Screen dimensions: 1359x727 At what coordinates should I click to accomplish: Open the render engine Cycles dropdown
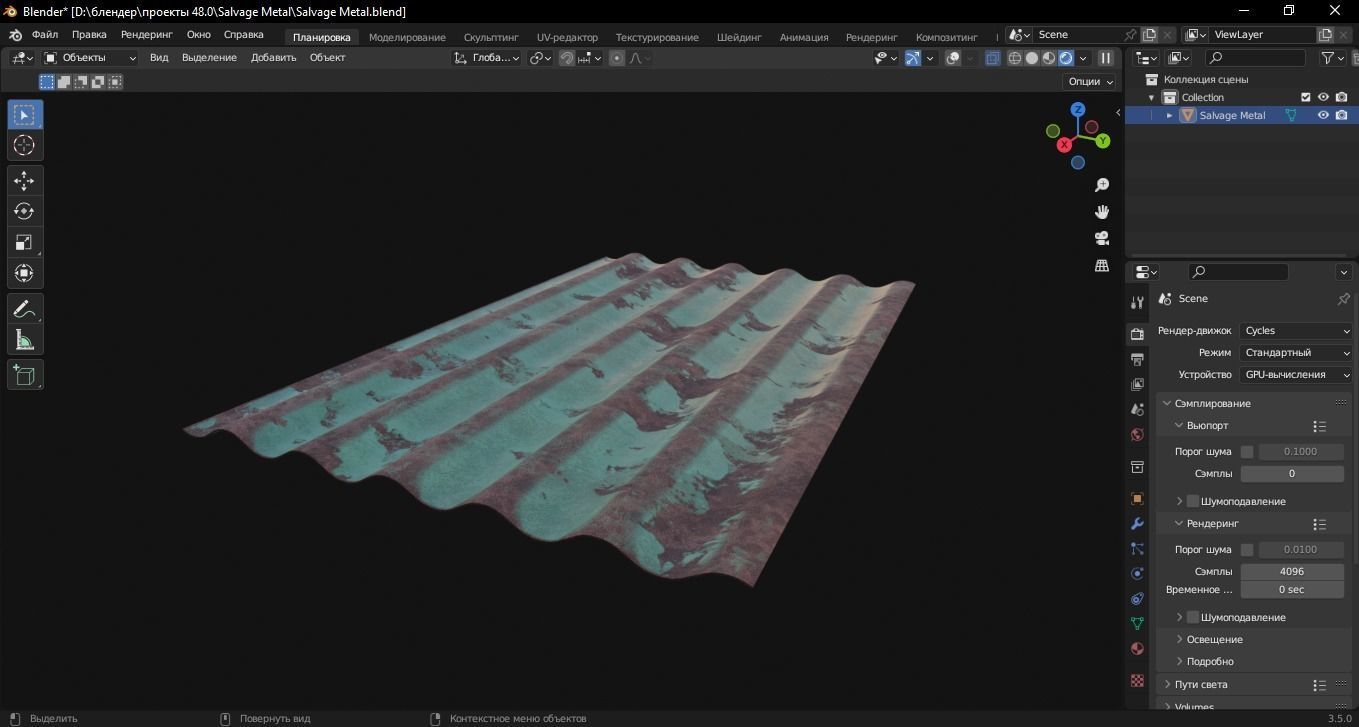pos(1296,331)
